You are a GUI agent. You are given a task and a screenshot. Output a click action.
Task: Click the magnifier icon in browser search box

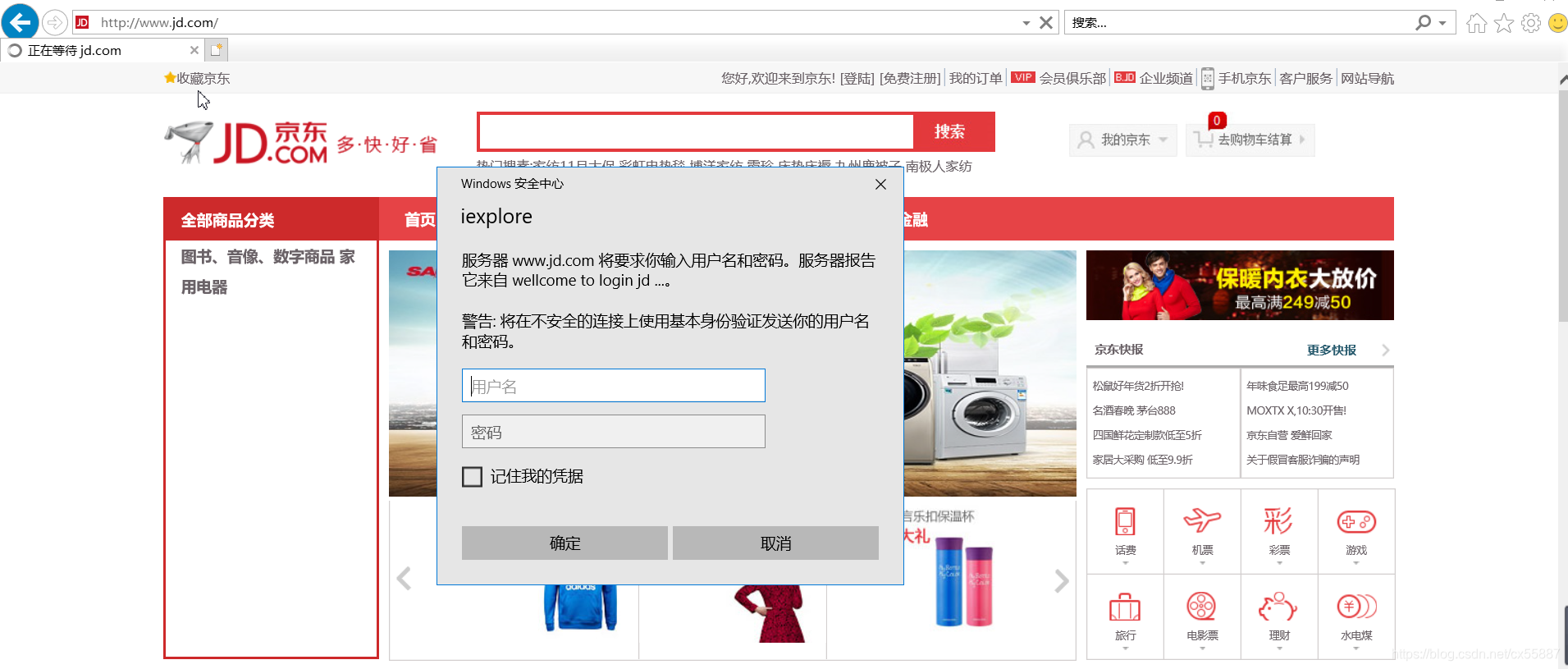[1423, 22]
